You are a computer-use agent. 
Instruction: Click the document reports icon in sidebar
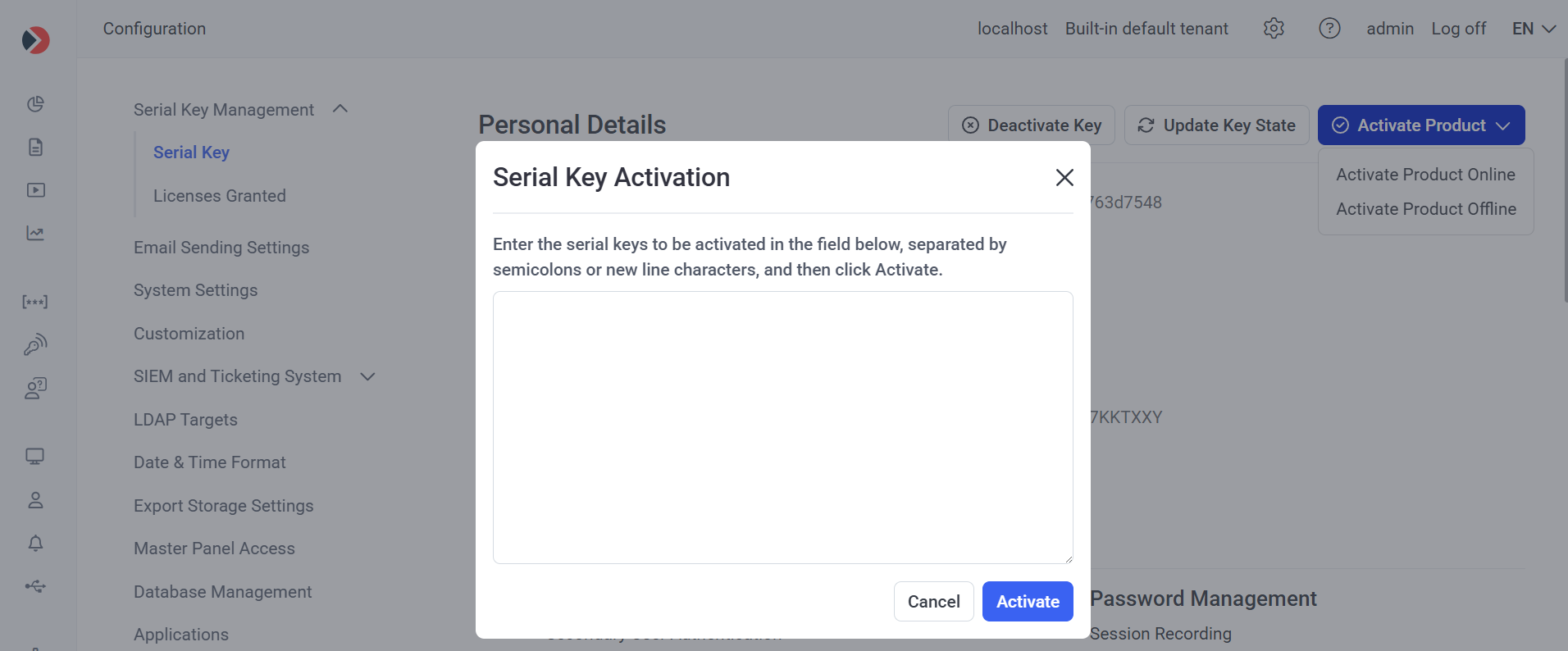click(35, 148)
